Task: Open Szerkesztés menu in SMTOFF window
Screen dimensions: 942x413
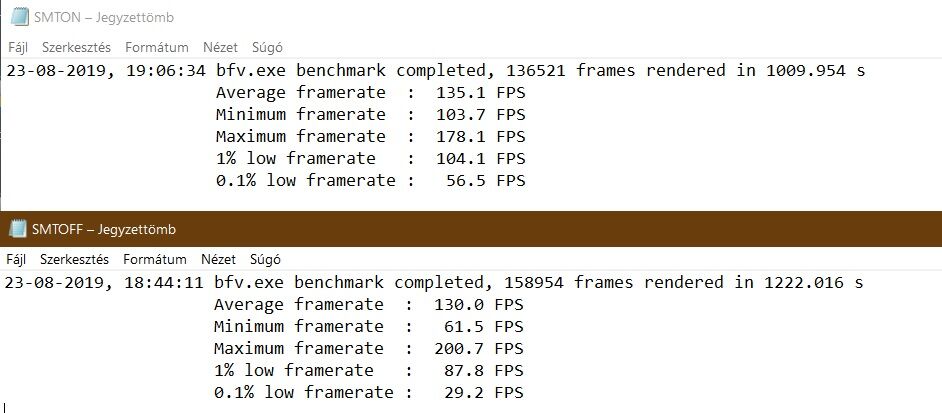Action: point(74,260)
